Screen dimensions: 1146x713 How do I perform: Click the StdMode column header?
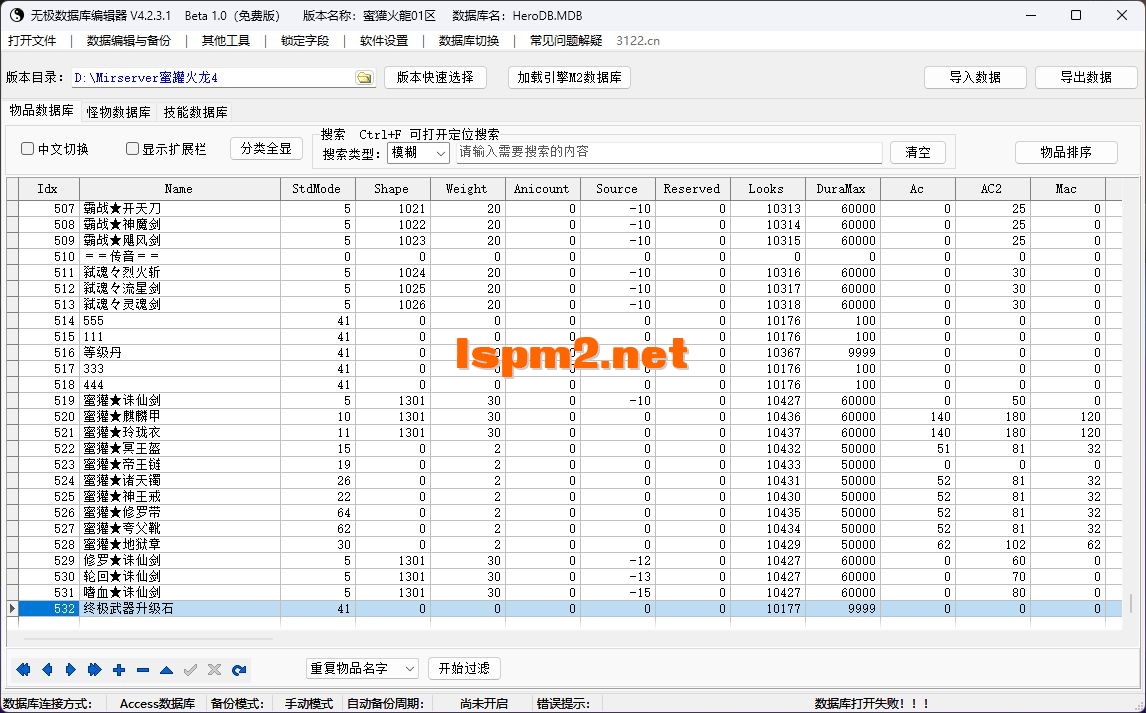tap(318, 188)
